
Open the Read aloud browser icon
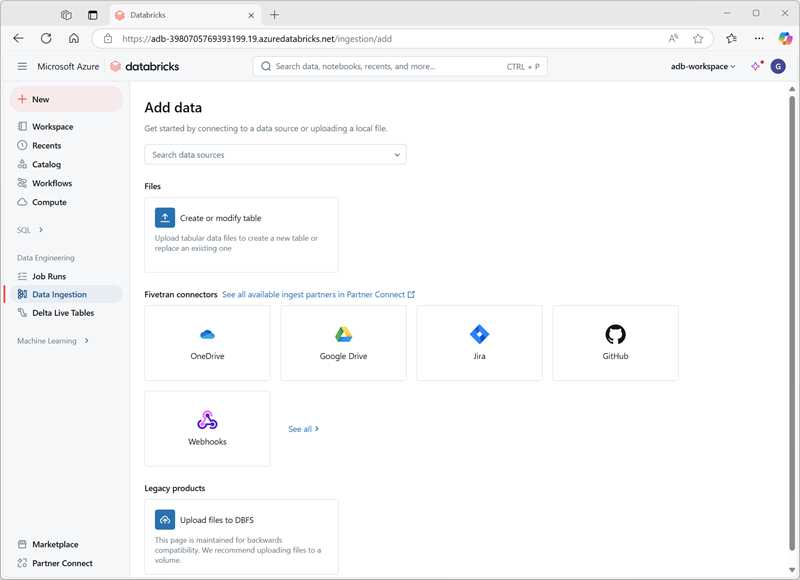[673, 38]
